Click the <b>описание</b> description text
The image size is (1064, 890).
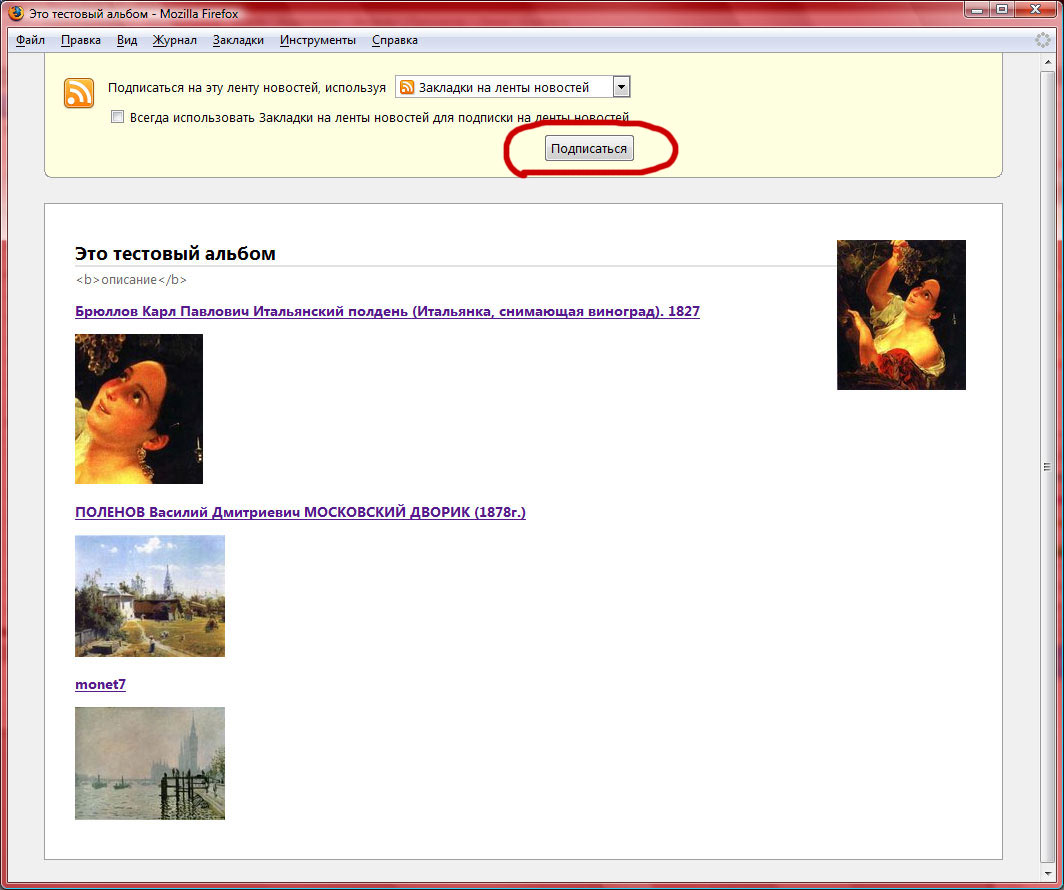click(x=131, y=279)
